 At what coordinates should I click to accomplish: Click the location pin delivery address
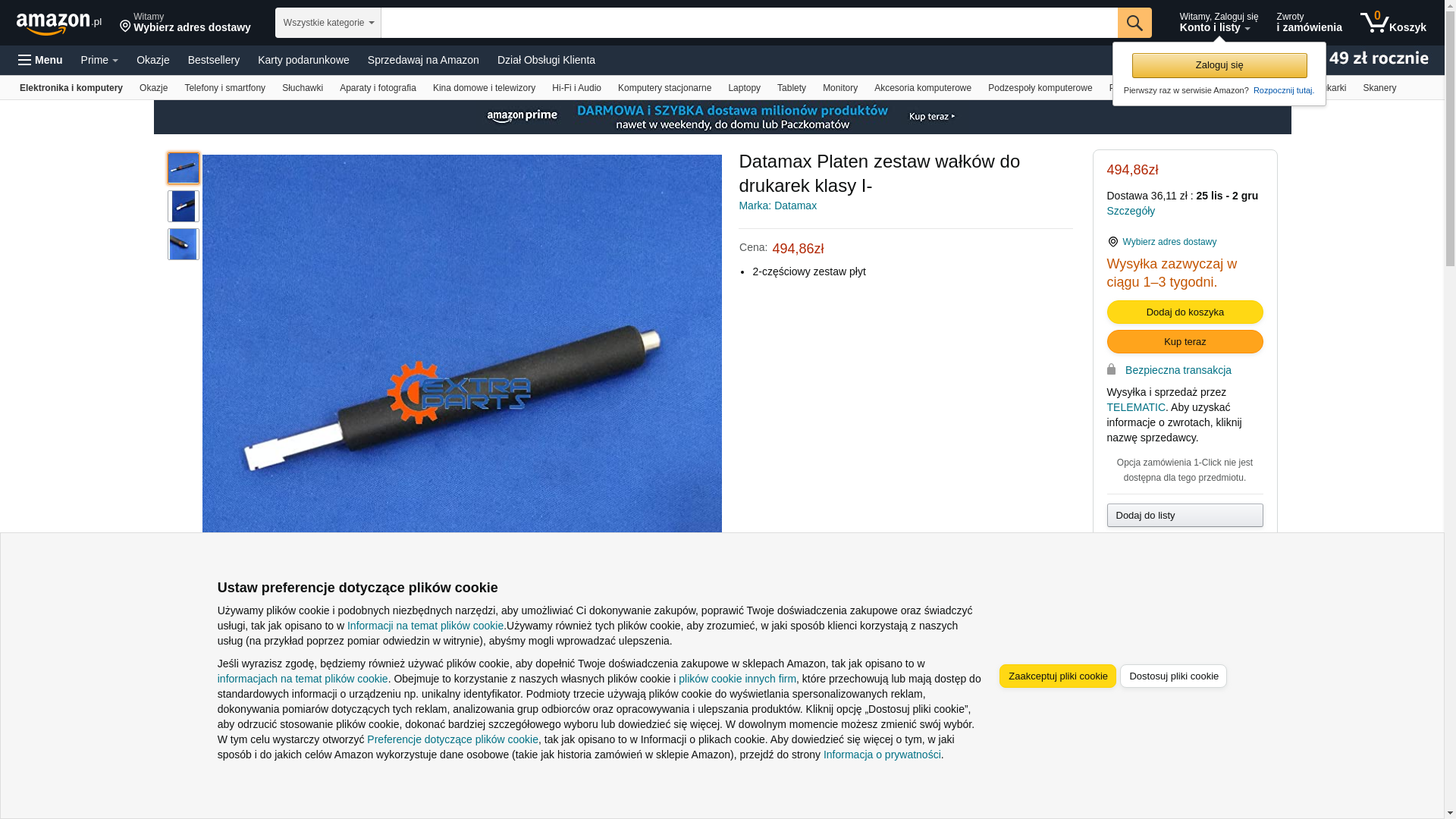(185, 23)
